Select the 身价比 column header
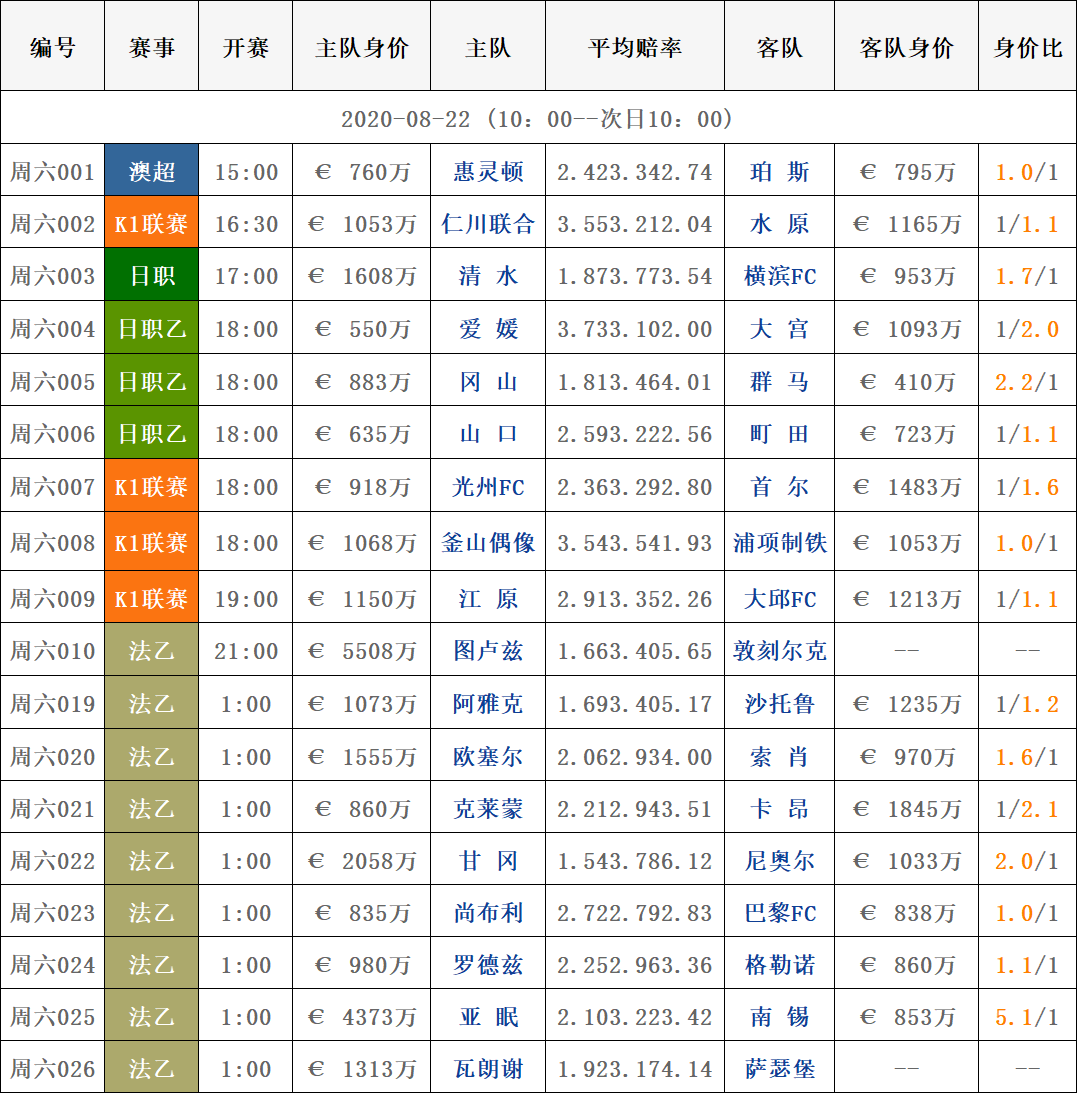1077x1093 pixels. [1027, 48]
